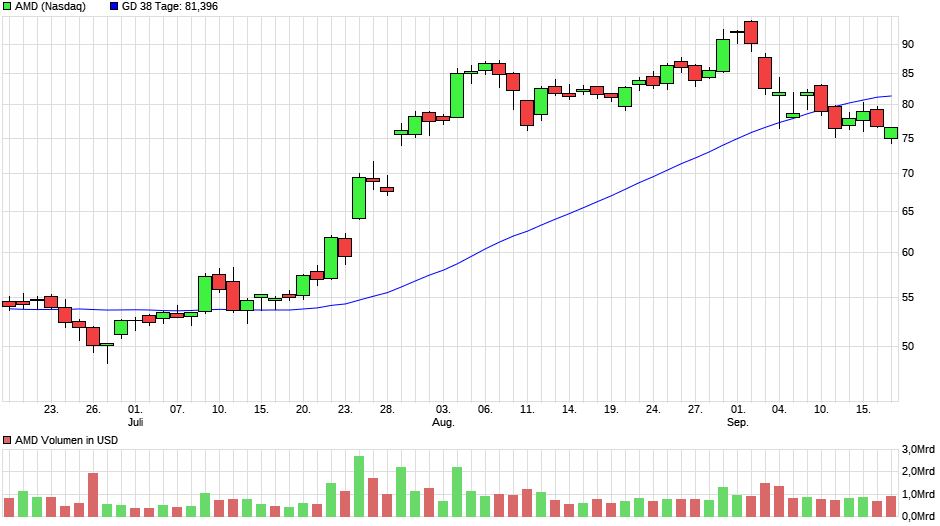Screen dimensions: 940x526
Task: Click the '3,0Mrd' volume axis label
Action: [918, 450]
